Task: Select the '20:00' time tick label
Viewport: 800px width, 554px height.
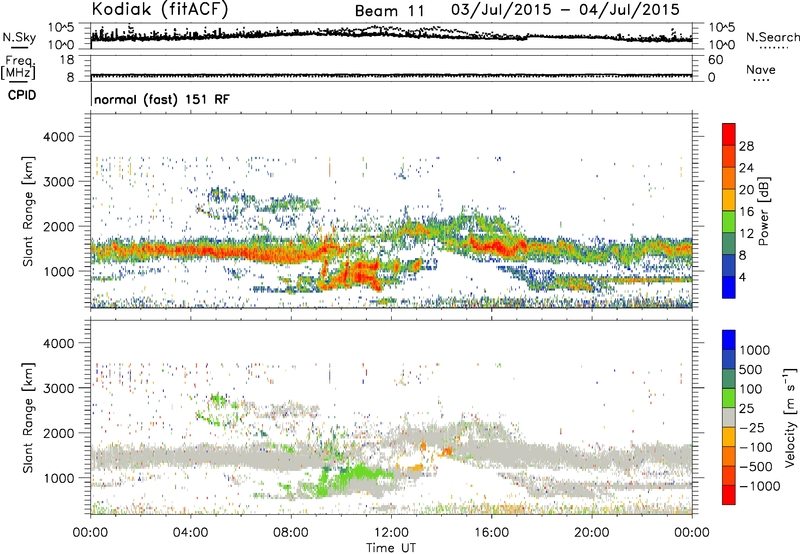Action: coord(591,533)
